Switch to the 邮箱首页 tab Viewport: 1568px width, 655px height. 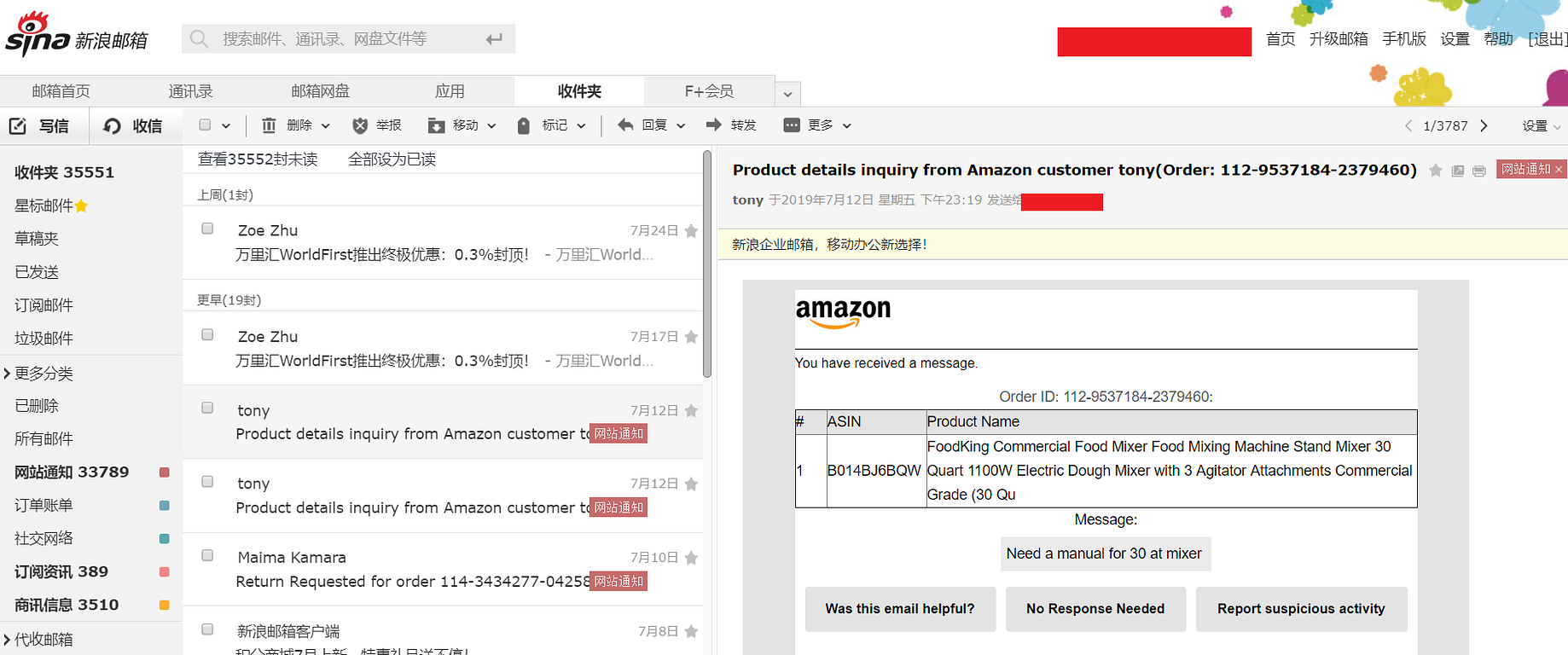pyautogui.click(x=61, y=91)
